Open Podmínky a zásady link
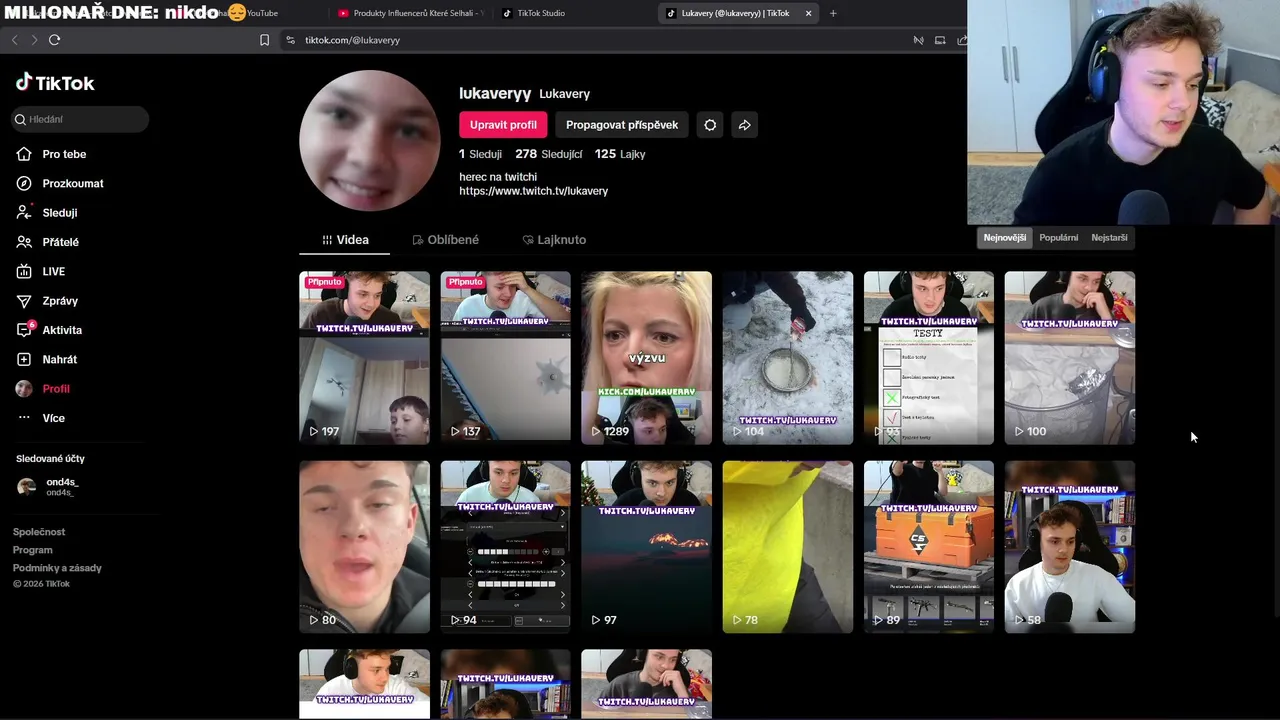This screenshot has width=1280, height=720. point(57,568)
